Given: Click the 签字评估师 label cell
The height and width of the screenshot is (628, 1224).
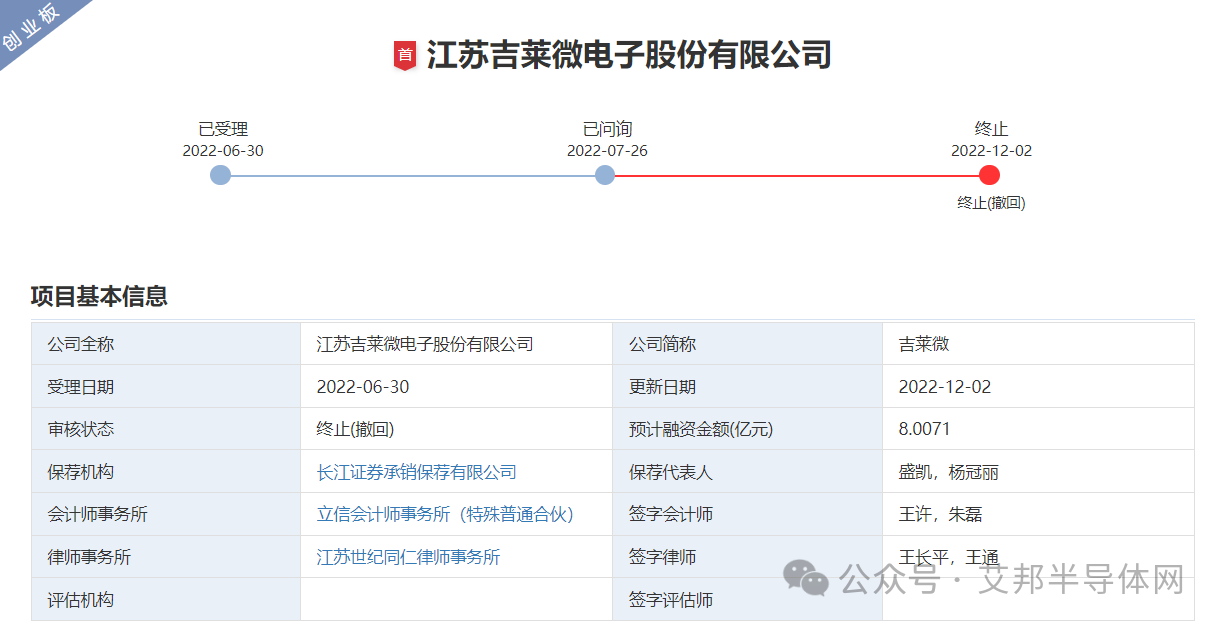Looking at the screenshot, I should tap(747, 599).
